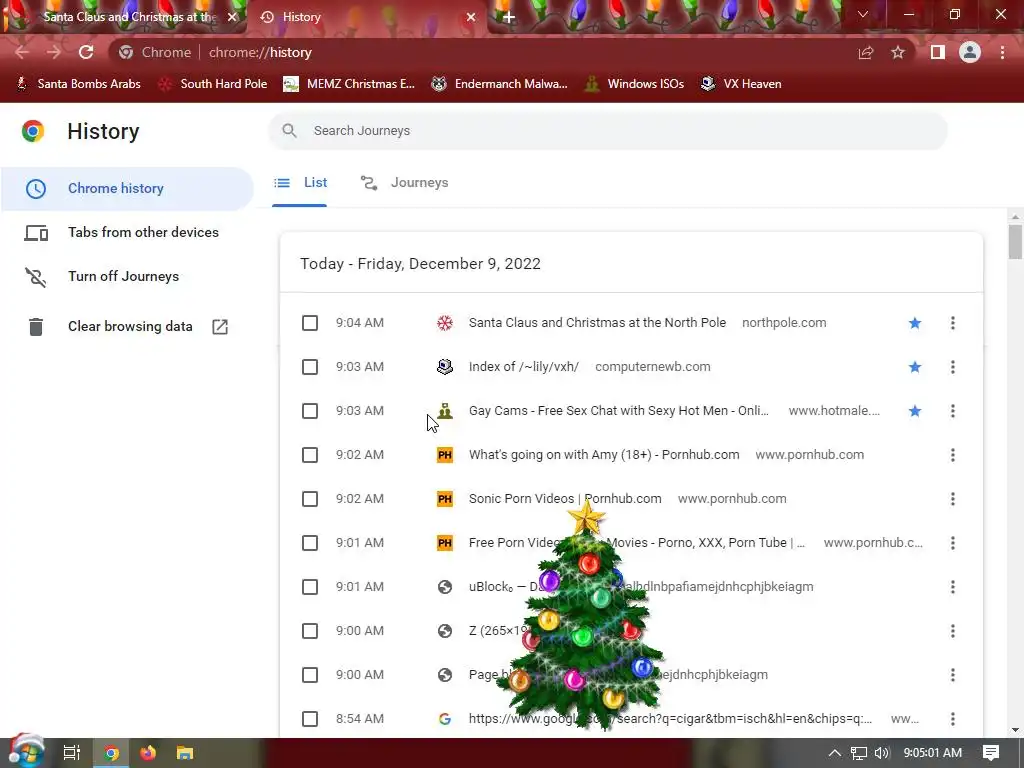Remove bookmark star for northpole.com entry
1024x768 pixels.
point(915,323)
